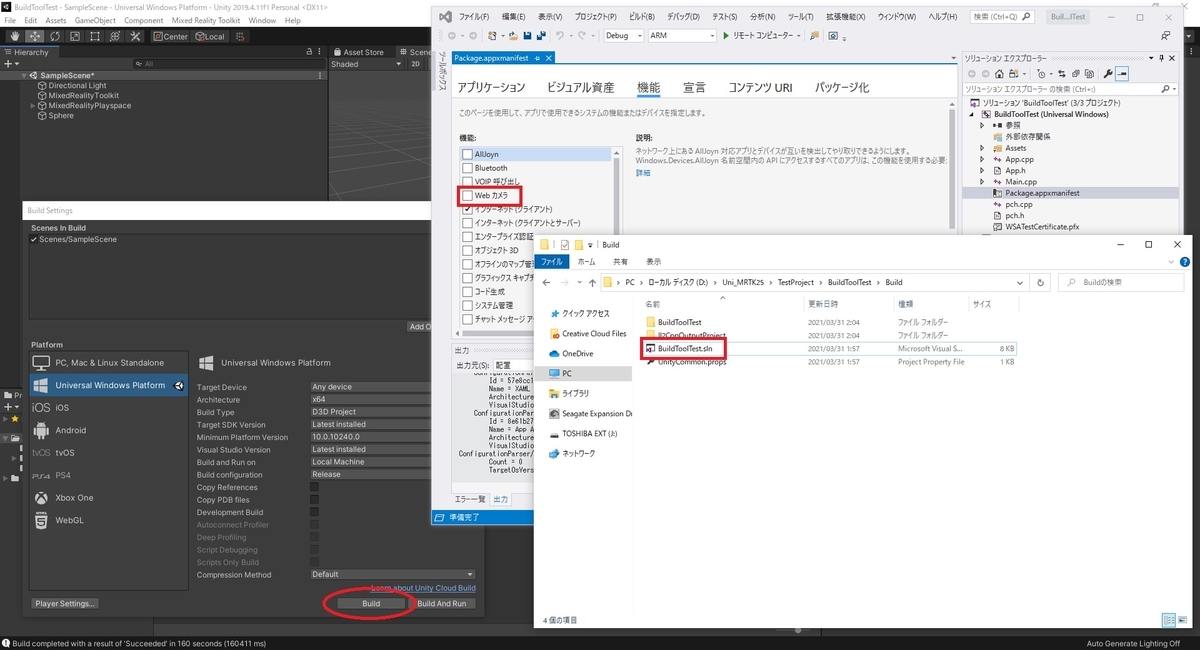
Task: Switch to パッケージ化 manifest tab
Action: pyautogui.click(x=844, y=88)
